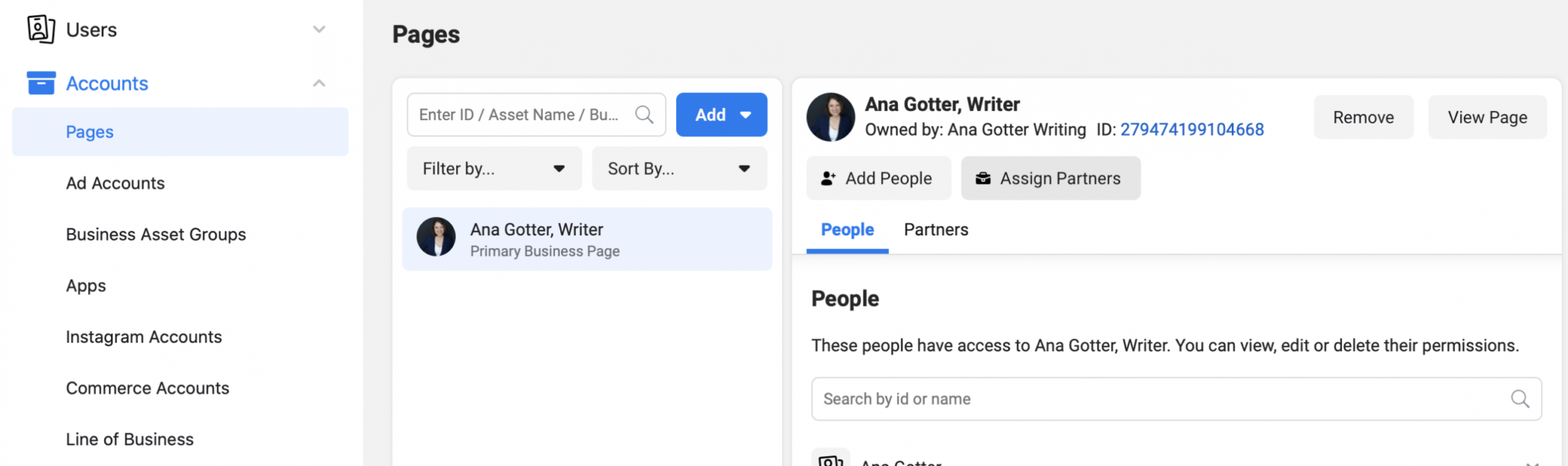
Task: Click the briefcase icon on Assign Partners
Action: 983,179
